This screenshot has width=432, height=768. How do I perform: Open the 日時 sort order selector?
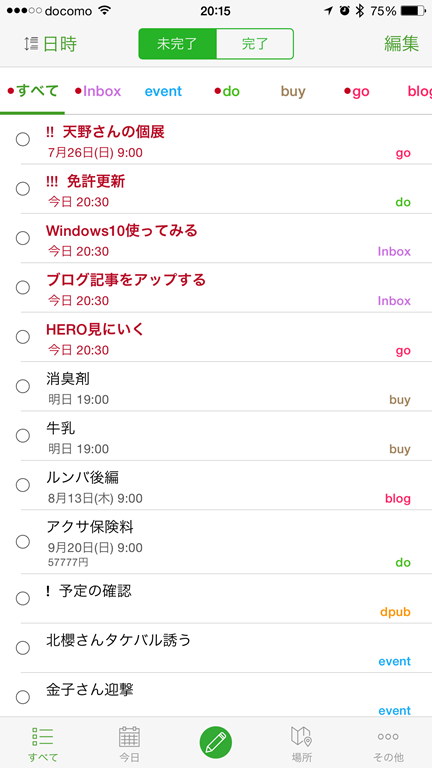(60, 44)
